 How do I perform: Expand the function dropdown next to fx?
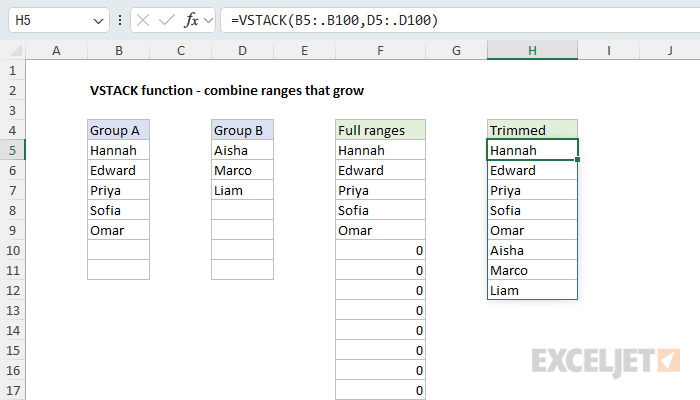click(x=208, y=20)
